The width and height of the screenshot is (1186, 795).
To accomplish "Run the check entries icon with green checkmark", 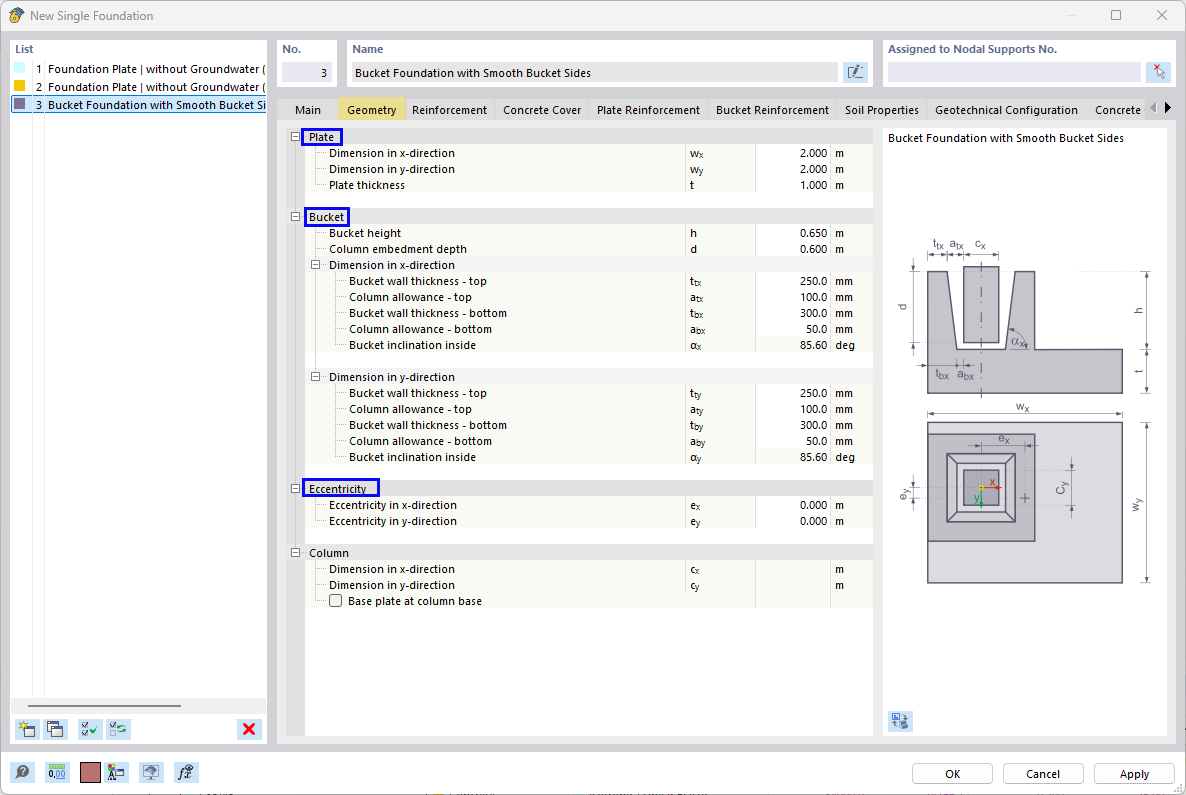I will (88, 729).
